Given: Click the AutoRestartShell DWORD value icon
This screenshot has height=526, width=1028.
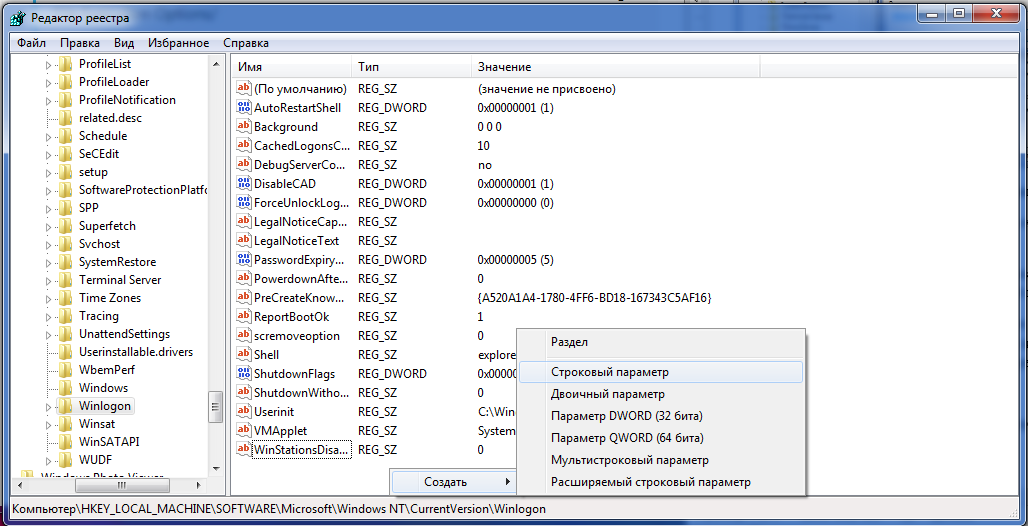Looking at the screenshot, I should 243,108.
